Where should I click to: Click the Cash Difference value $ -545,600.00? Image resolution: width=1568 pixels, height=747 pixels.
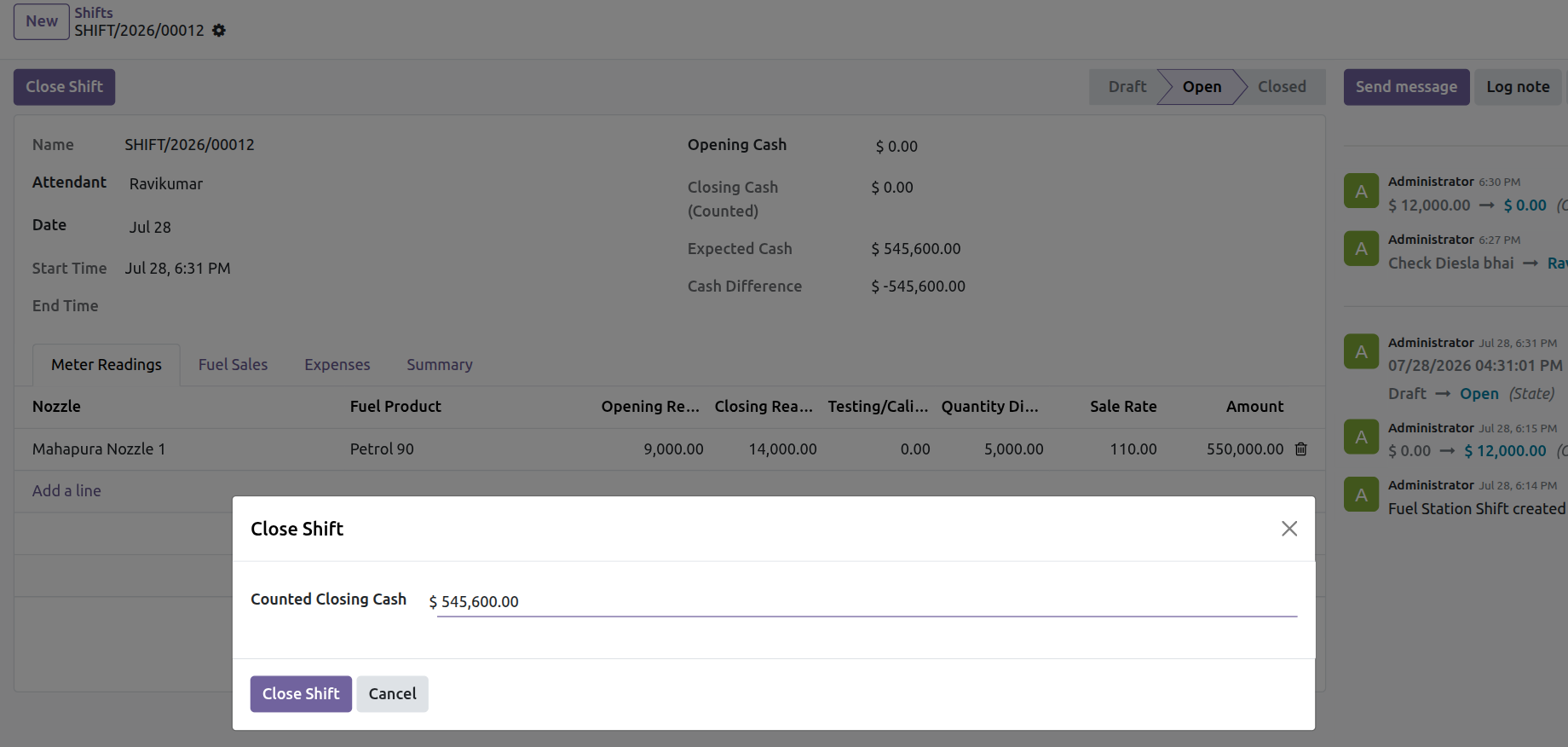(918, 287)
